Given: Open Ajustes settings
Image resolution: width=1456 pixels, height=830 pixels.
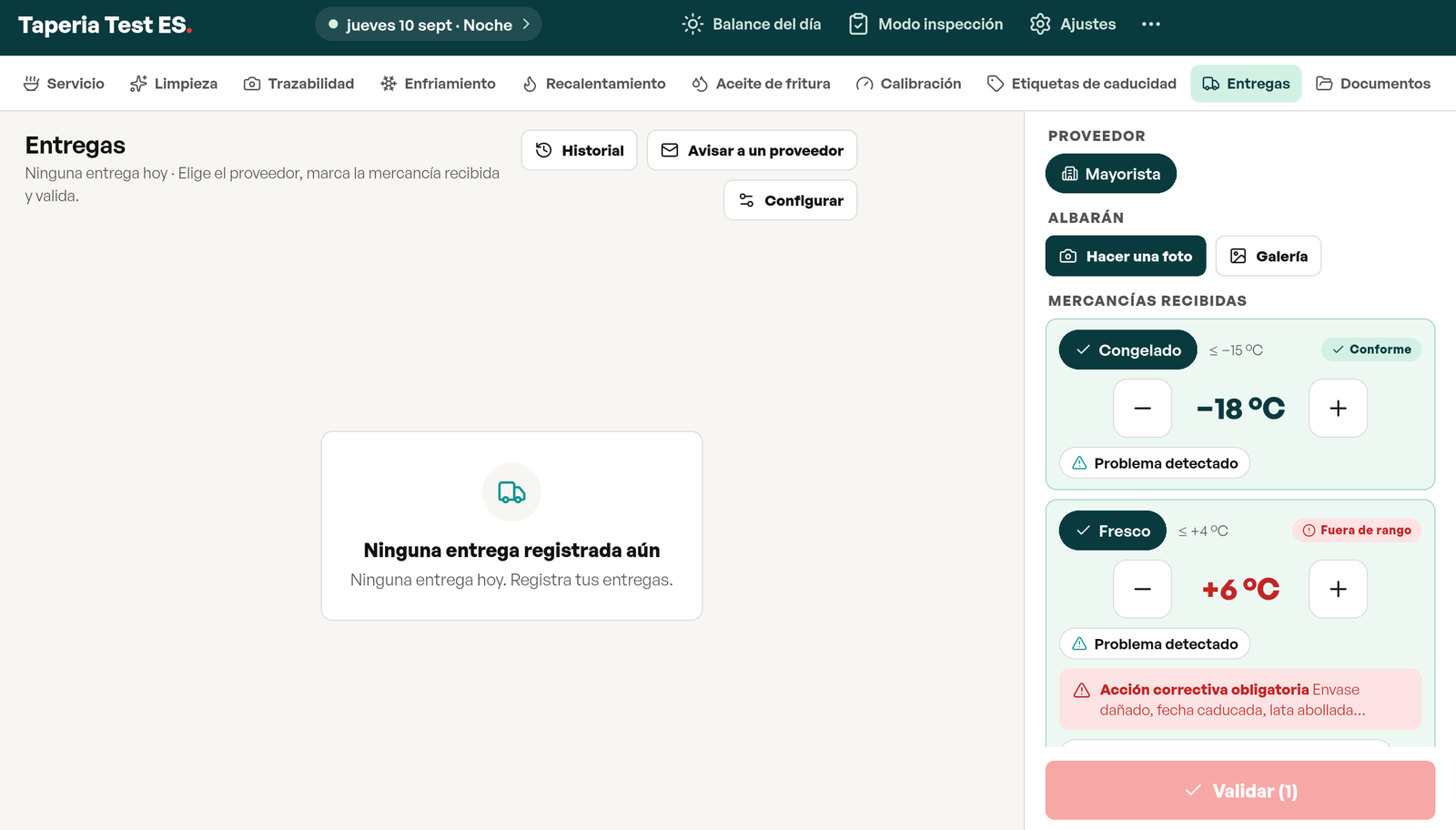Looking at the screenshot, I should pos(1073,25).
